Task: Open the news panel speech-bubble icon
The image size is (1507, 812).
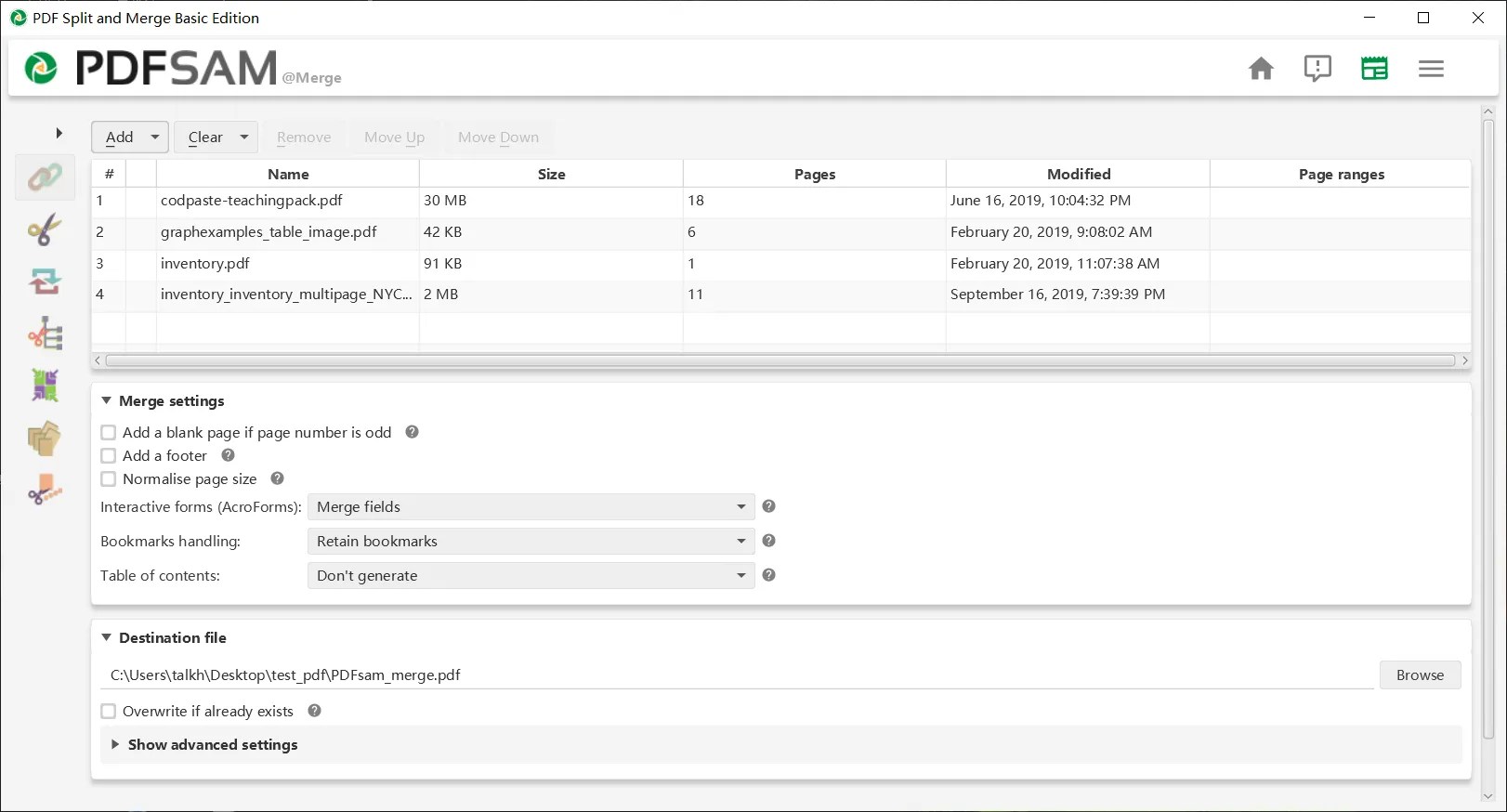Action: 1317,68
